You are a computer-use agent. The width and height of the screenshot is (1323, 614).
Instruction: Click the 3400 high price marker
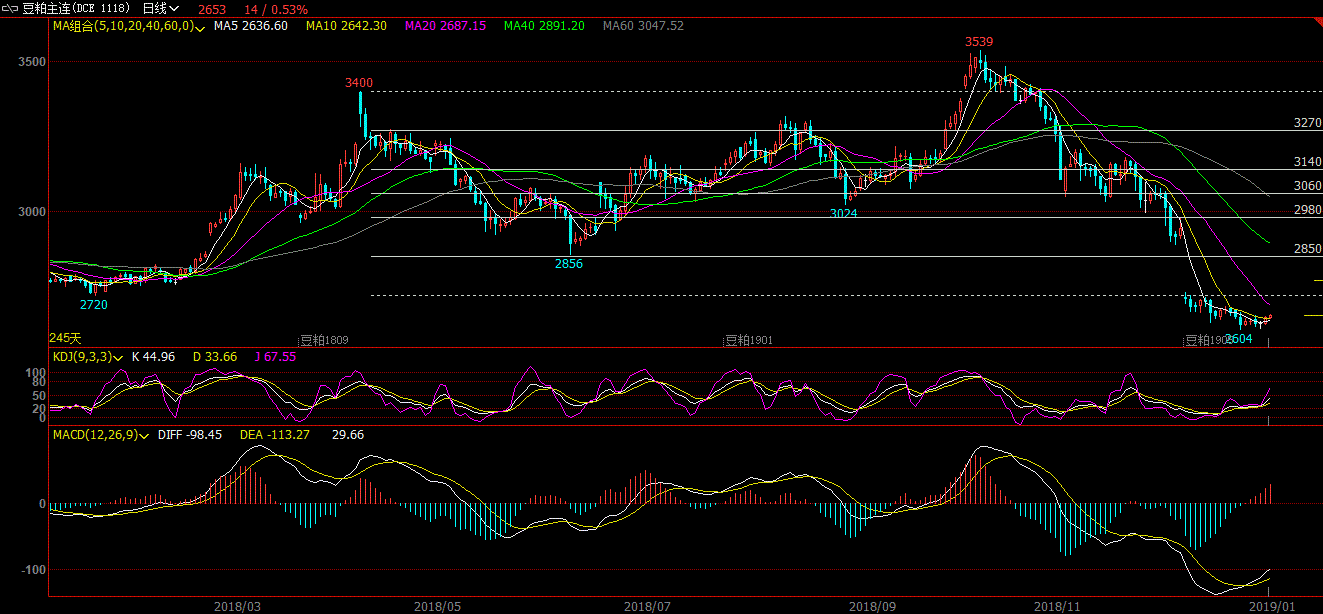(x=359, y=82)
